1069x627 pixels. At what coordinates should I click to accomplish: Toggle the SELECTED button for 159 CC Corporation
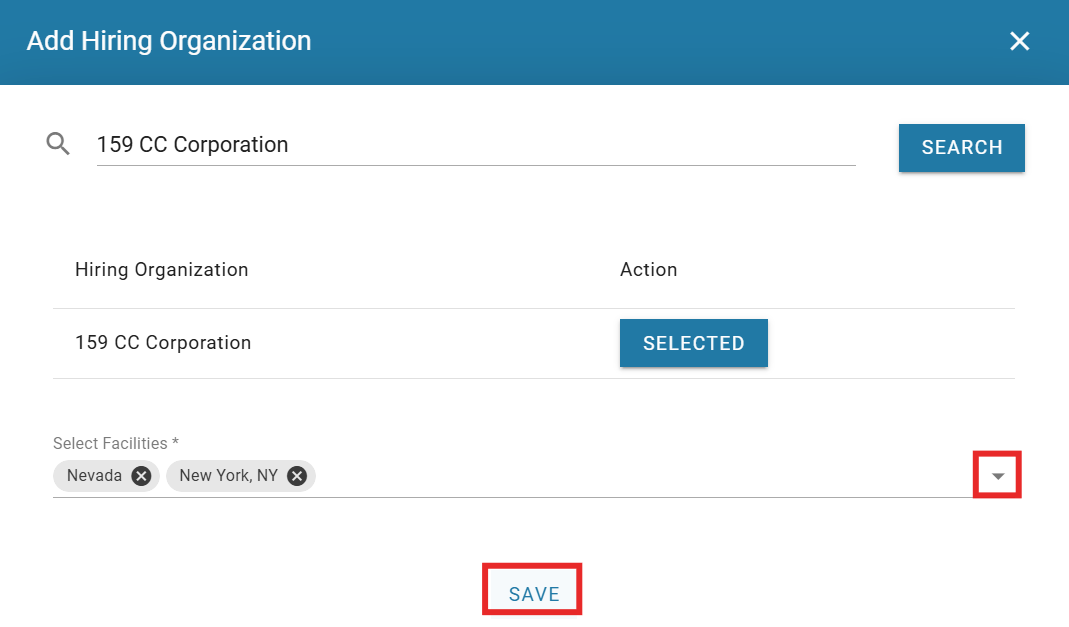693,343
